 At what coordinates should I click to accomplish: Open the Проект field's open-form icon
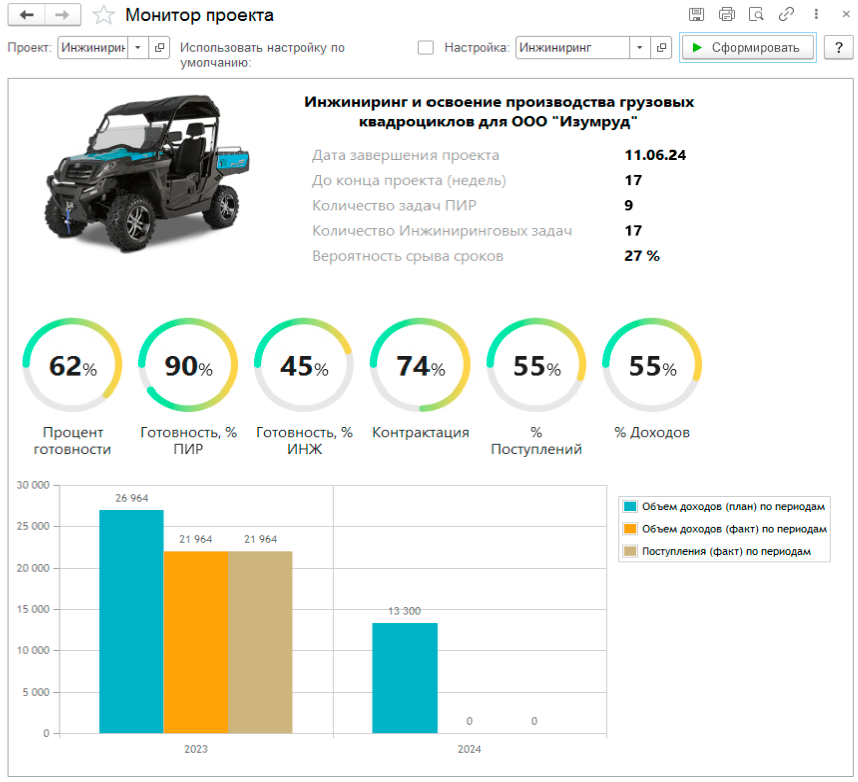point(159,48)
